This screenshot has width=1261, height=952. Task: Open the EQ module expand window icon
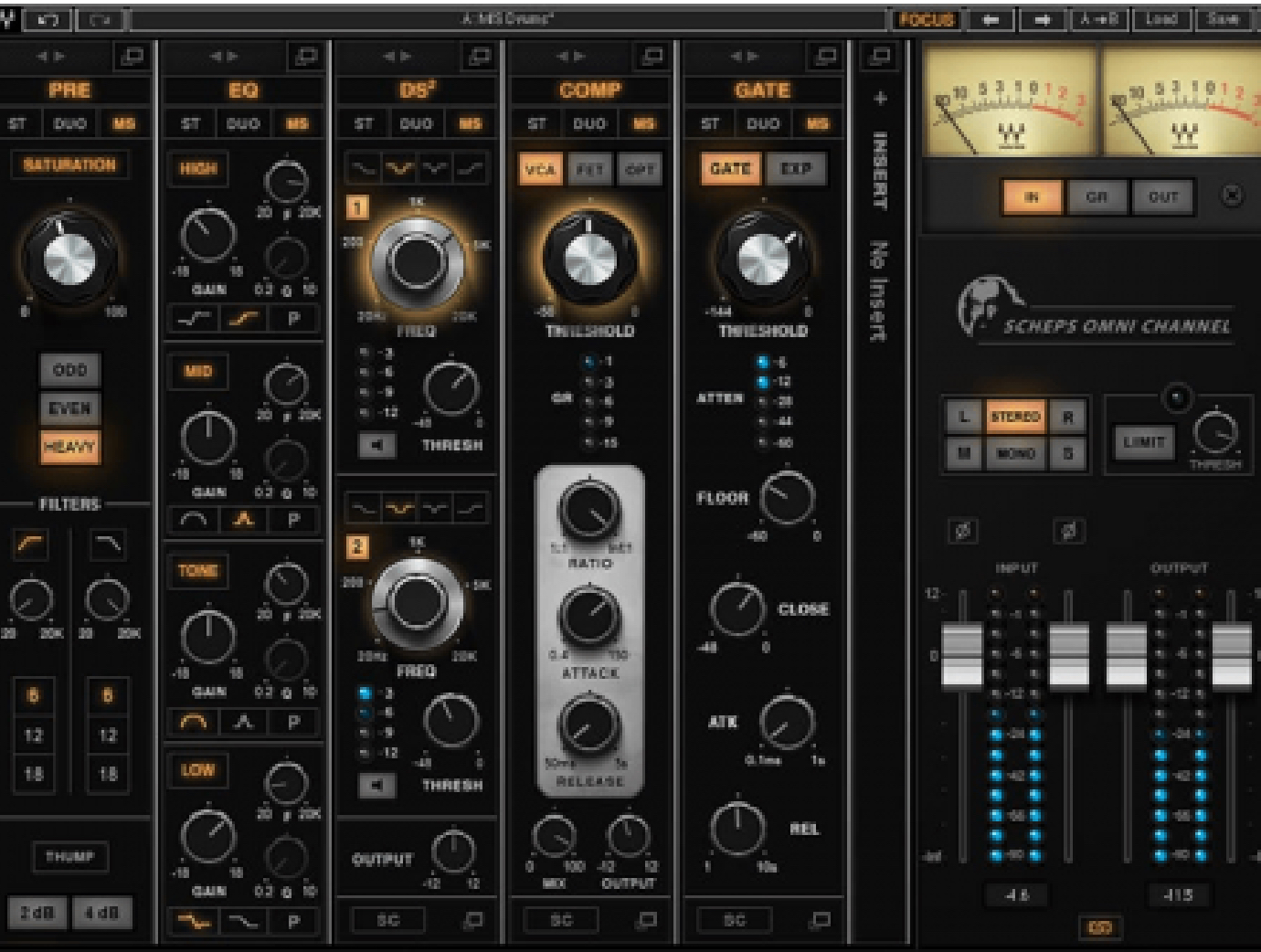pyautogui.click(x=305, y=57)
